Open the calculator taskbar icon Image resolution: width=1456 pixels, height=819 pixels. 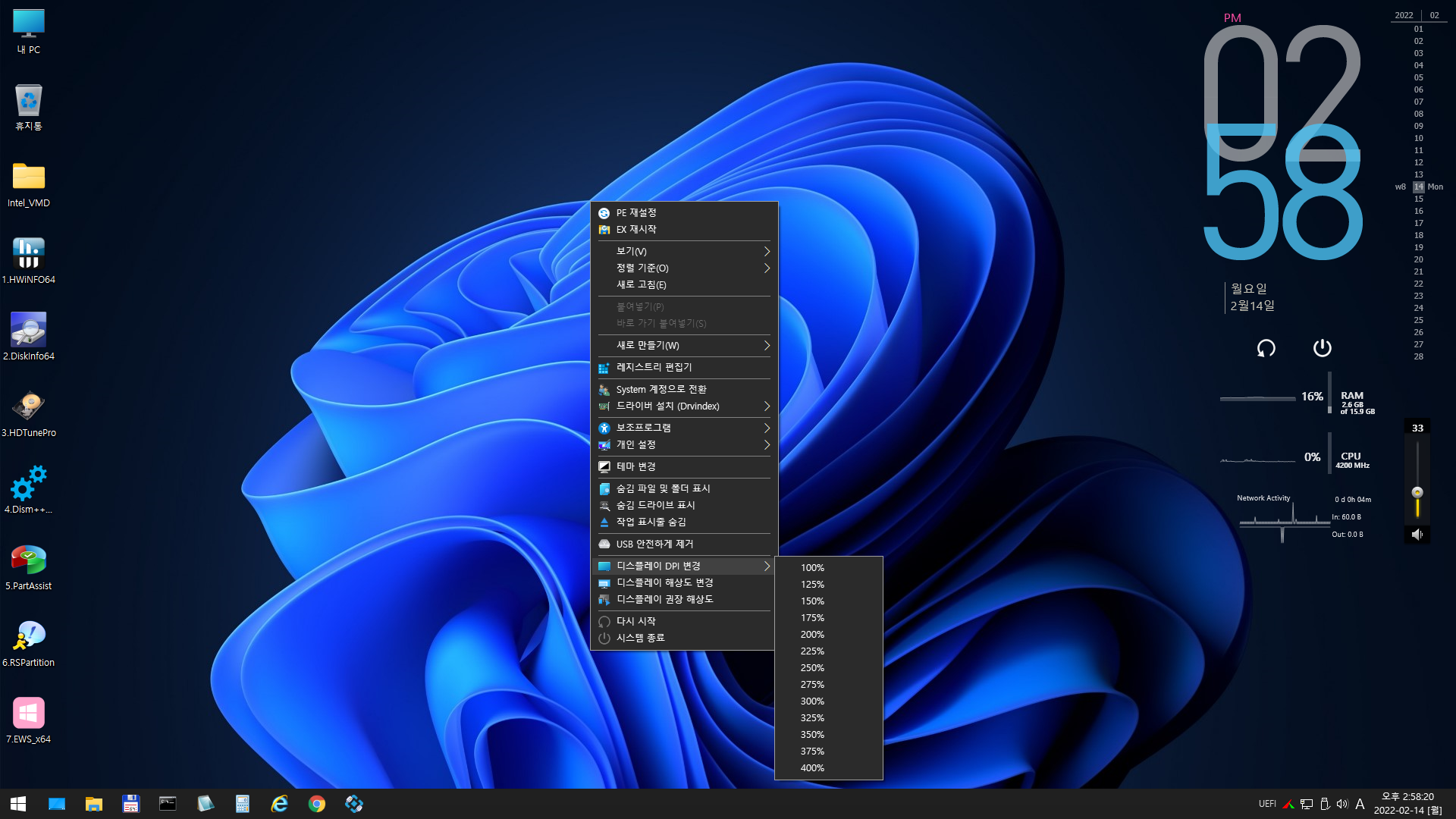pyautogui.click(x=243, y=804)
